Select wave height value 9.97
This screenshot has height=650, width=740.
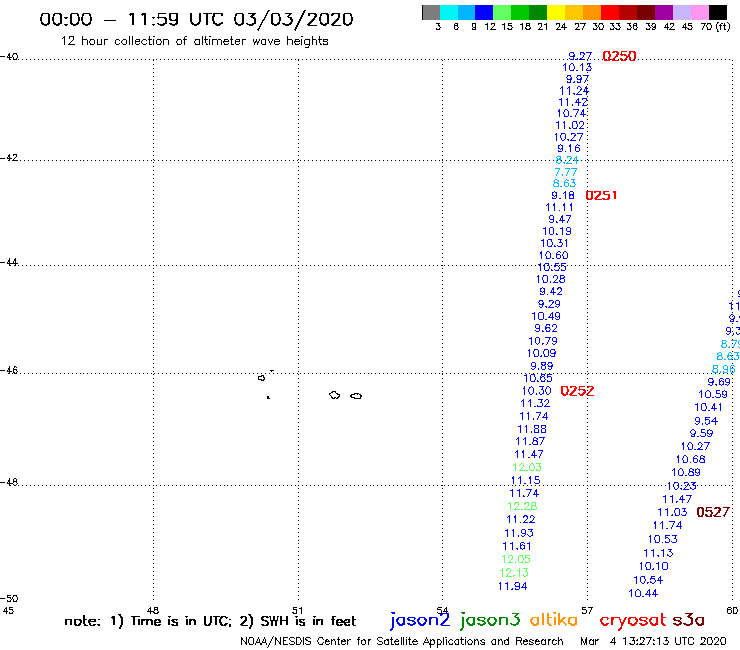[577, 79]
